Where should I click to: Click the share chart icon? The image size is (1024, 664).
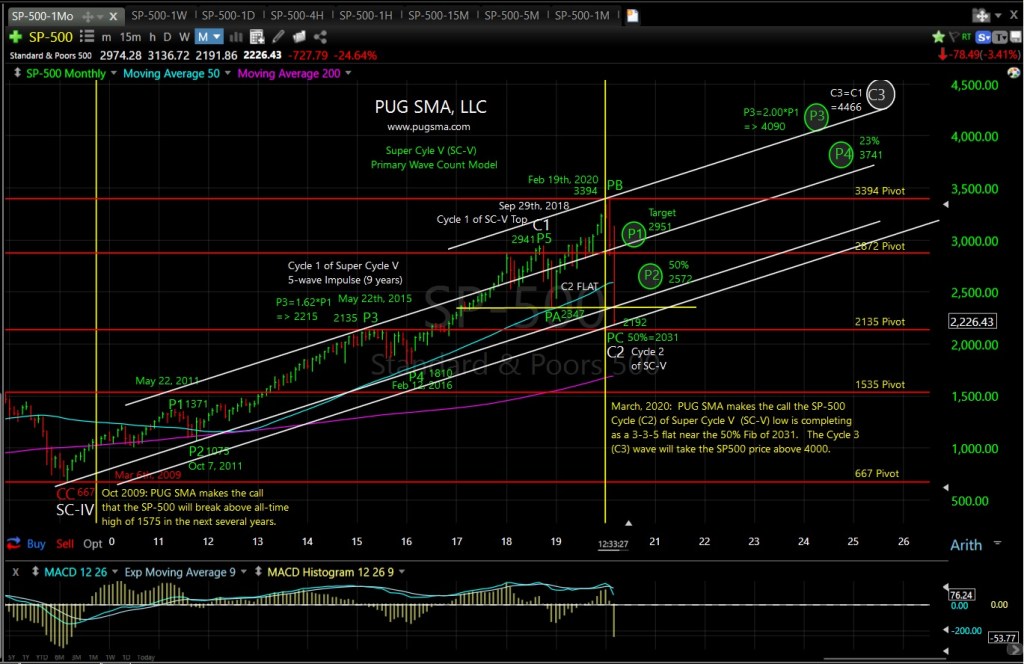pyautogui.click(x=320, y=37)
